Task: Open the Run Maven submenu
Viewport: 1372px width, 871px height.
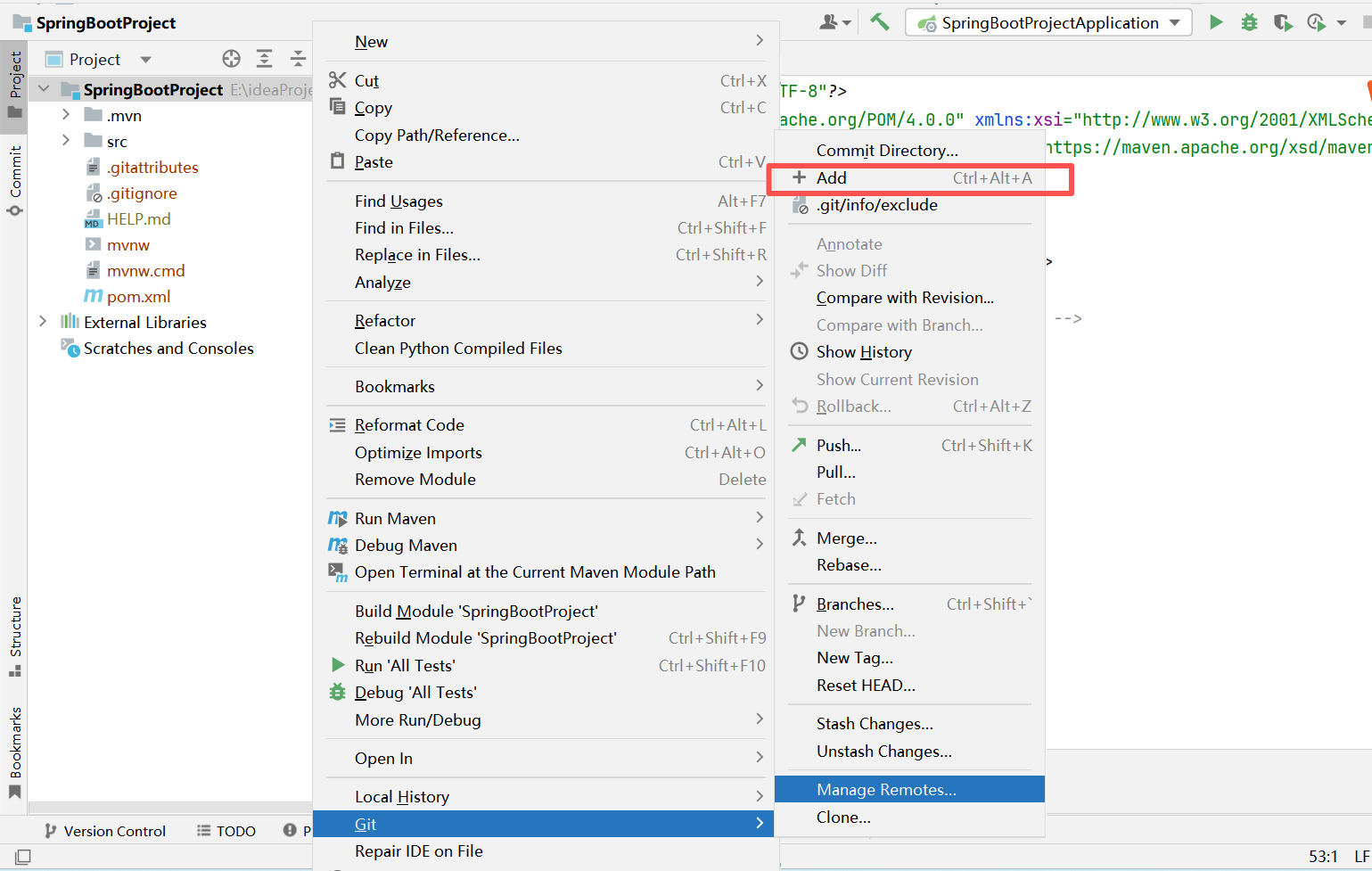Action: pos(546,519)
